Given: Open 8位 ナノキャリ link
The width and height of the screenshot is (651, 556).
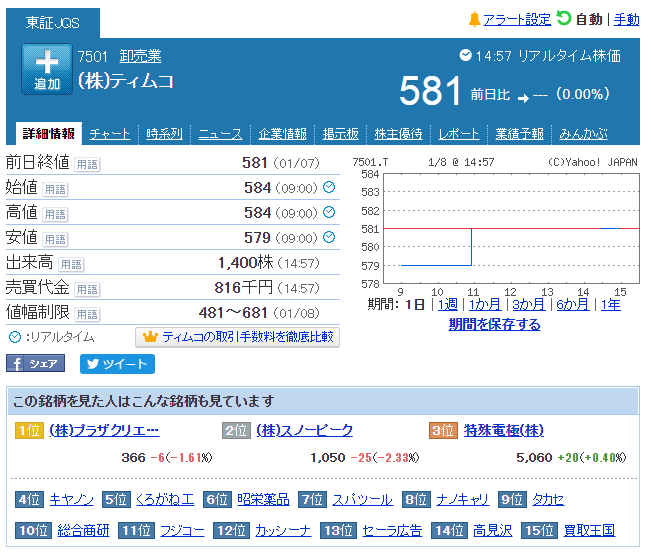Looking at the screenshot, I should pos(463,499).
